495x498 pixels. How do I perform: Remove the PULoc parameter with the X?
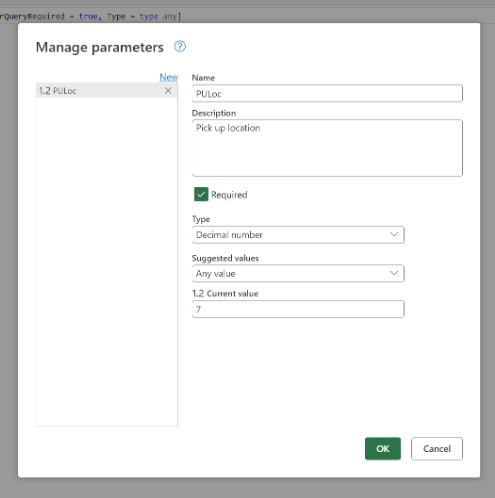point(168,90)
